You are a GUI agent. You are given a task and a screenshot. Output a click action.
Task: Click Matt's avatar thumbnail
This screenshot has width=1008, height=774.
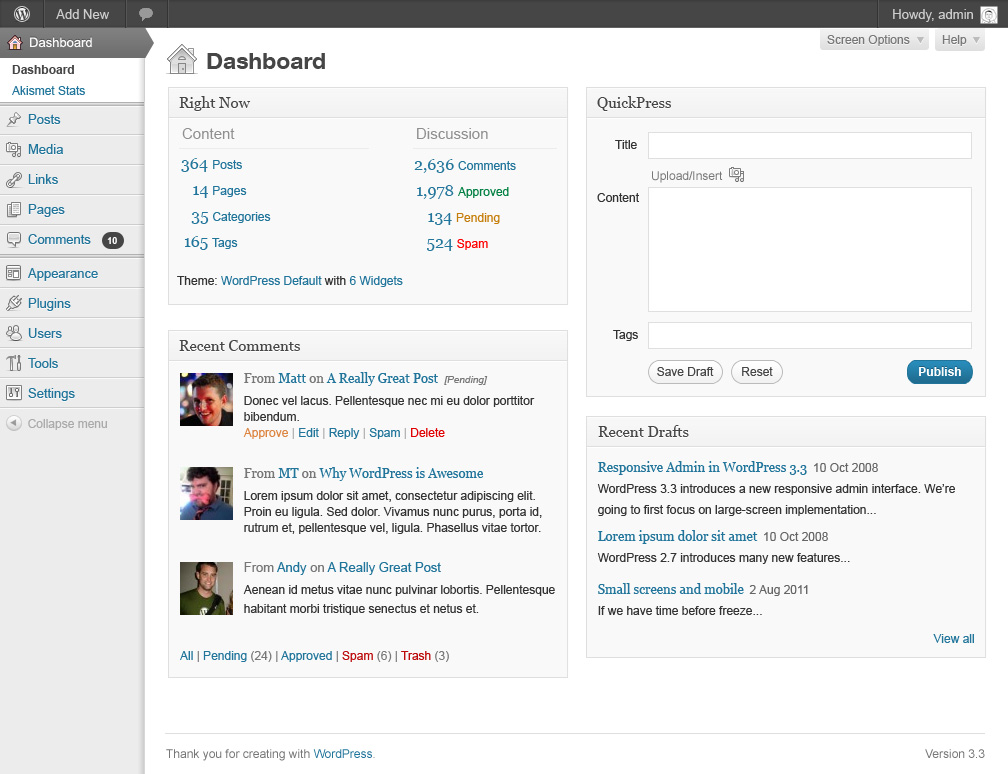point(206,399)
